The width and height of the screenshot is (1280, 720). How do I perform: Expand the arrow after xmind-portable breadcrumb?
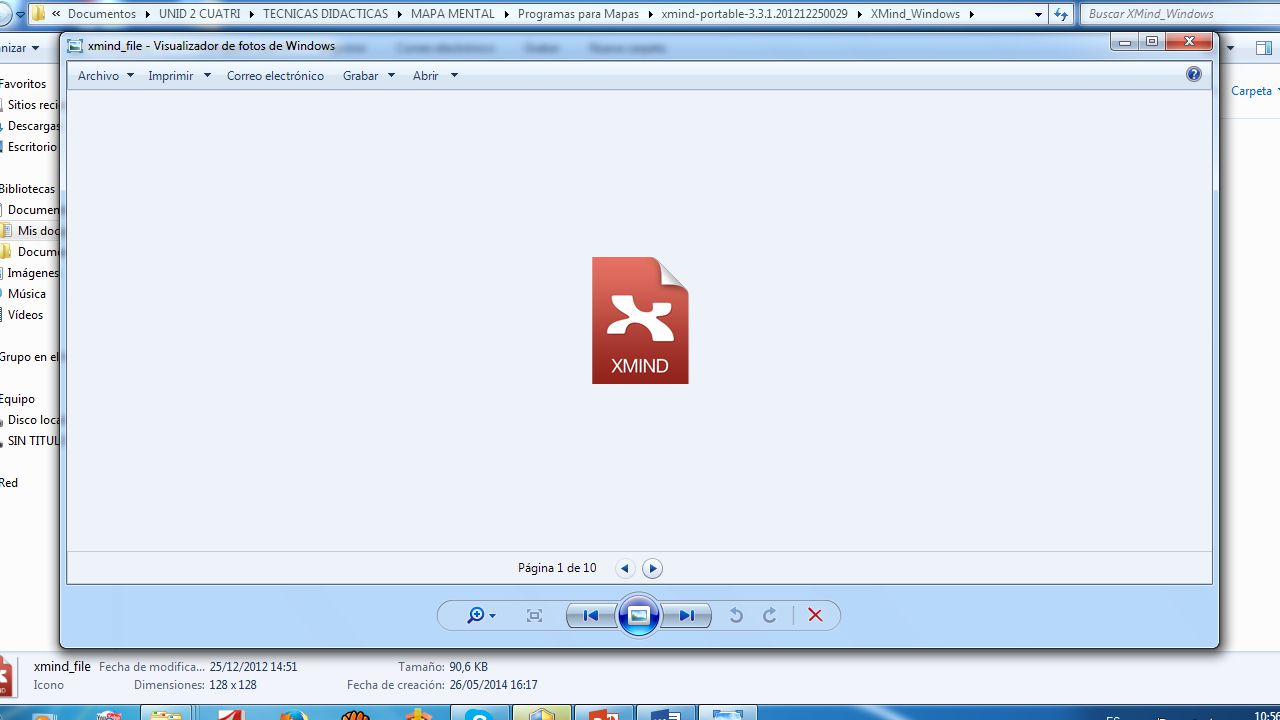pos(859,14)
